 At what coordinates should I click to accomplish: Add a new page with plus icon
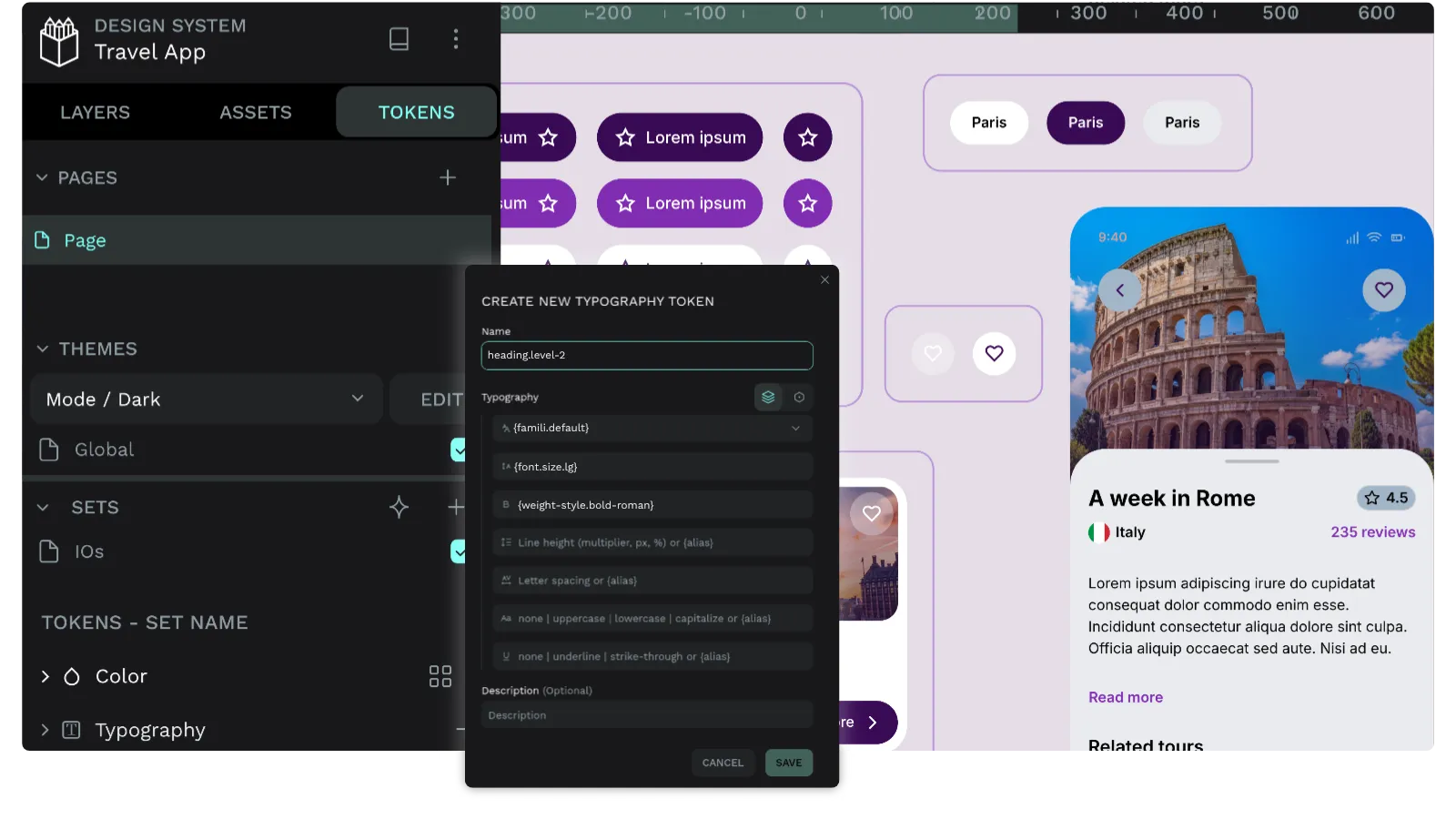448,177
